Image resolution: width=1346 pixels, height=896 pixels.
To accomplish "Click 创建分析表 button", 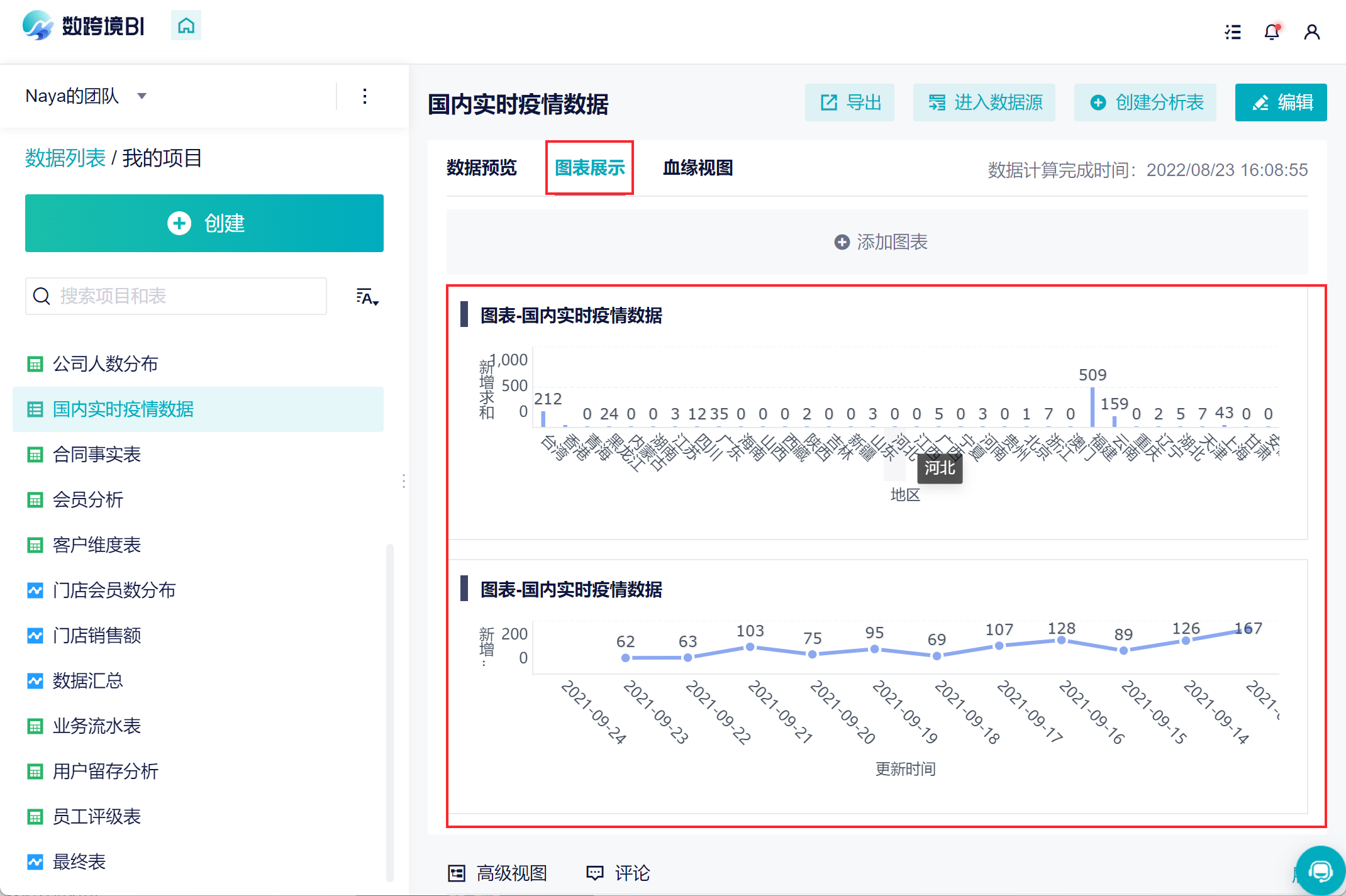I will coord(1145,102).
